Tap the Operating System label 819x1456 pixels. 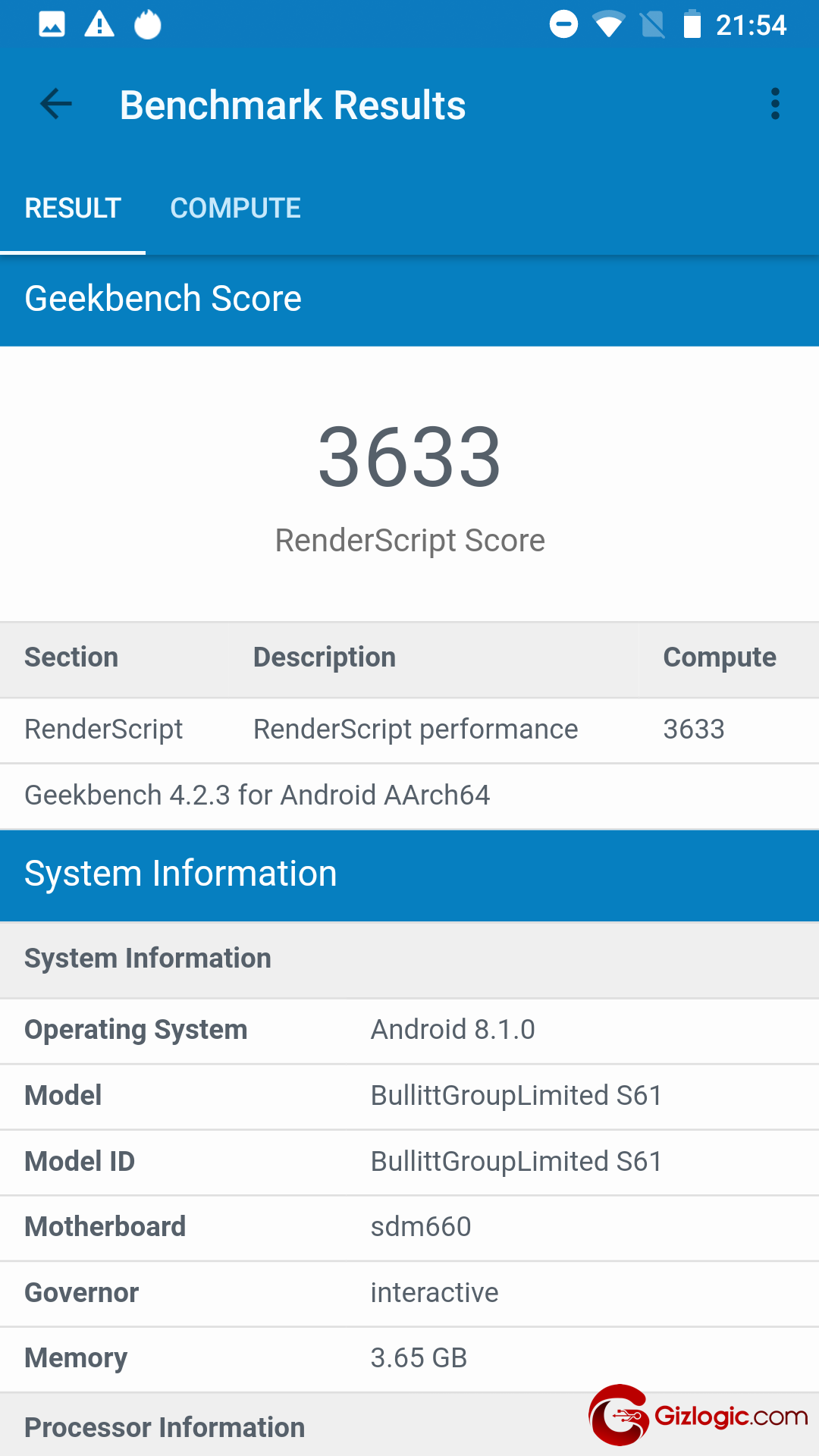(x=136, y=1030)
